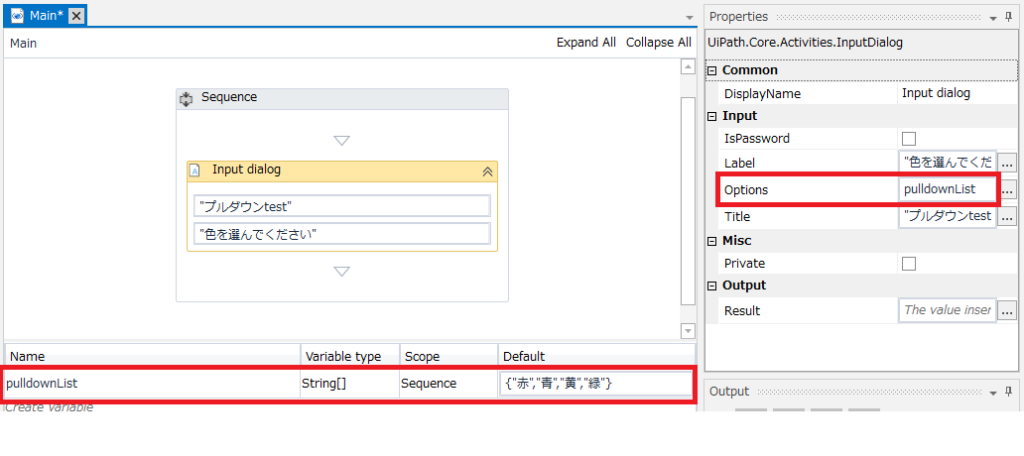Click the Result property value field

(948, 310)
